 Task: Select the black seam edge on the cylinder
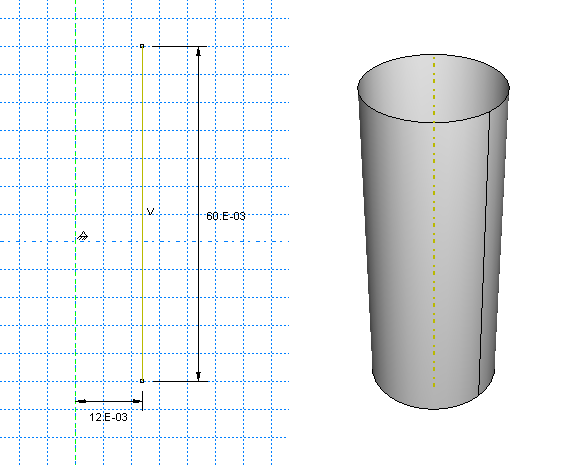pos(484,254)
